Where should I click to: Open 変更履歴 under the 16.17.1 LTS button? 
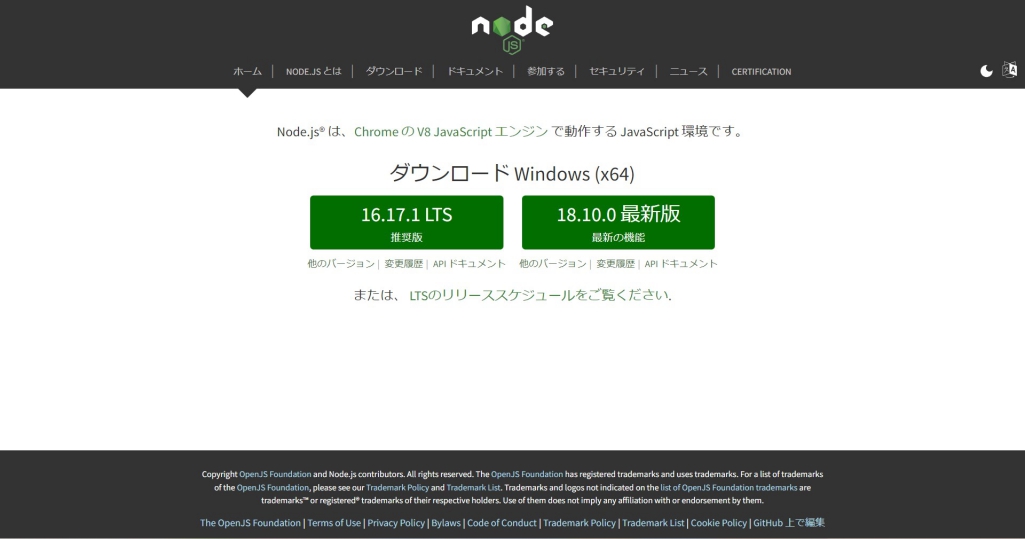pos(403,263)
